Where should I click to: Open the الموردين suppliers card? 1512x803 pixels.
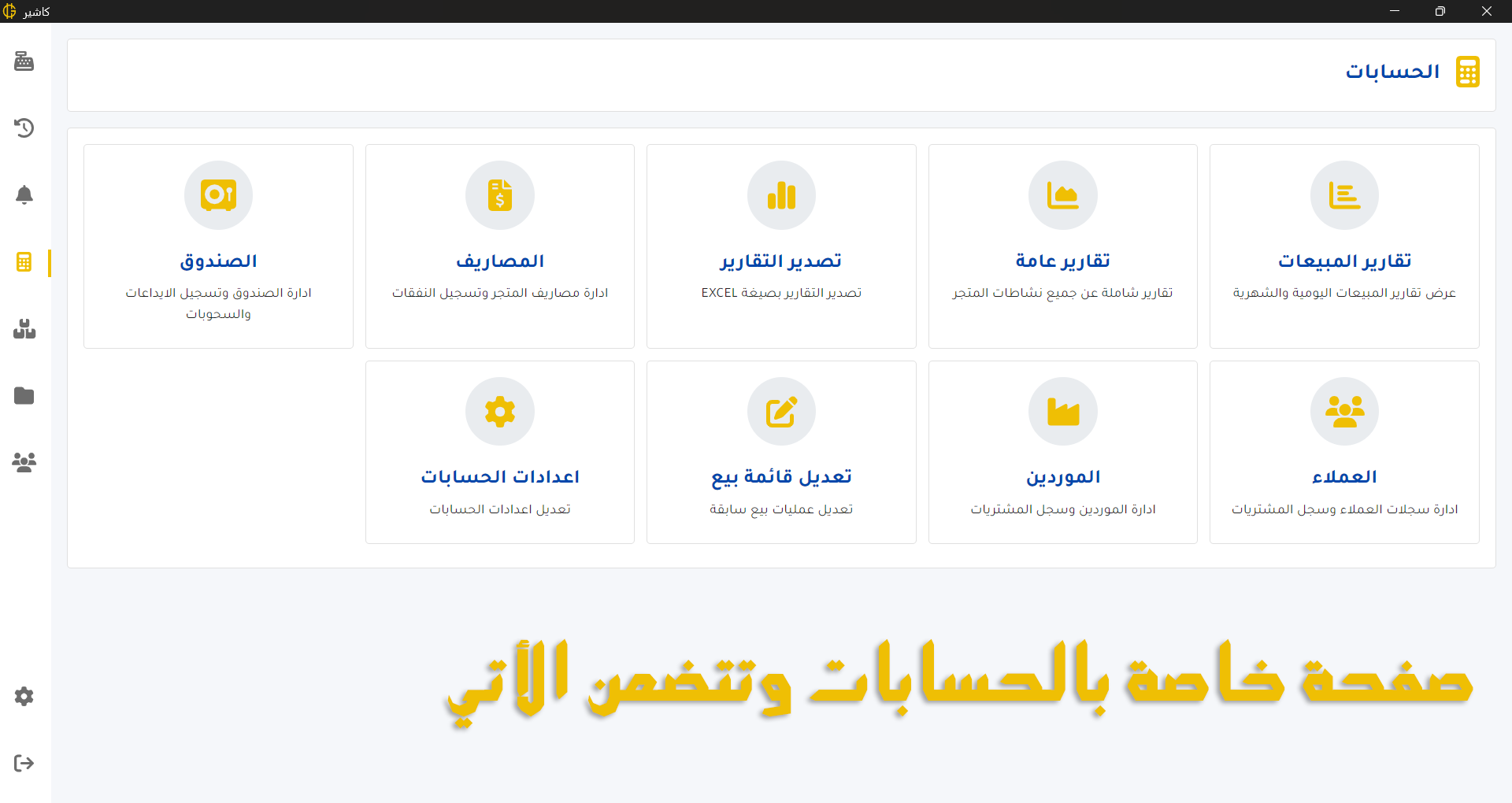click(x=1062, y=452)
